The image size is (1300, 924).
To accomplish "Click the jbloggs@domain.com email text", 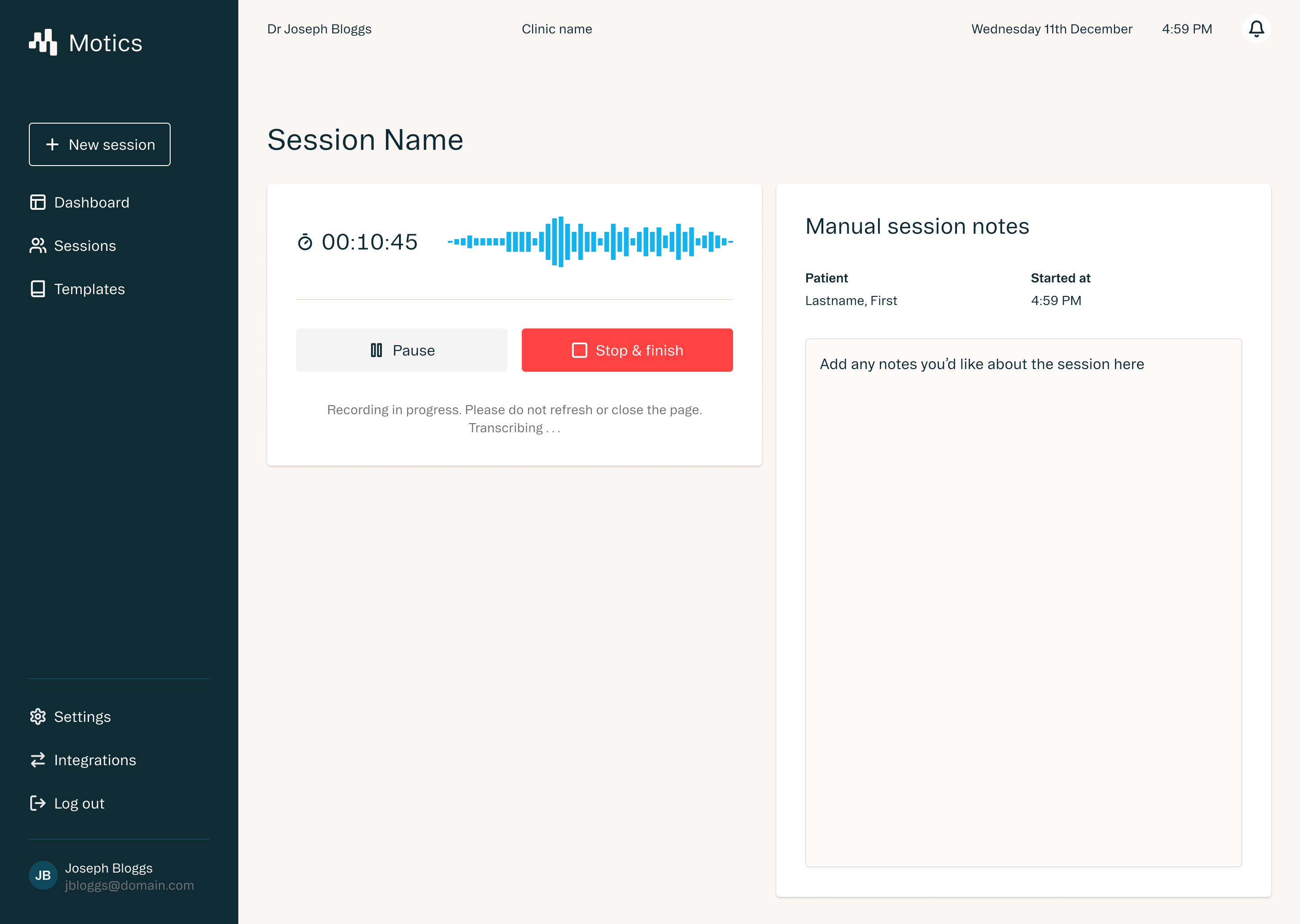I will (x=129, y=886).
